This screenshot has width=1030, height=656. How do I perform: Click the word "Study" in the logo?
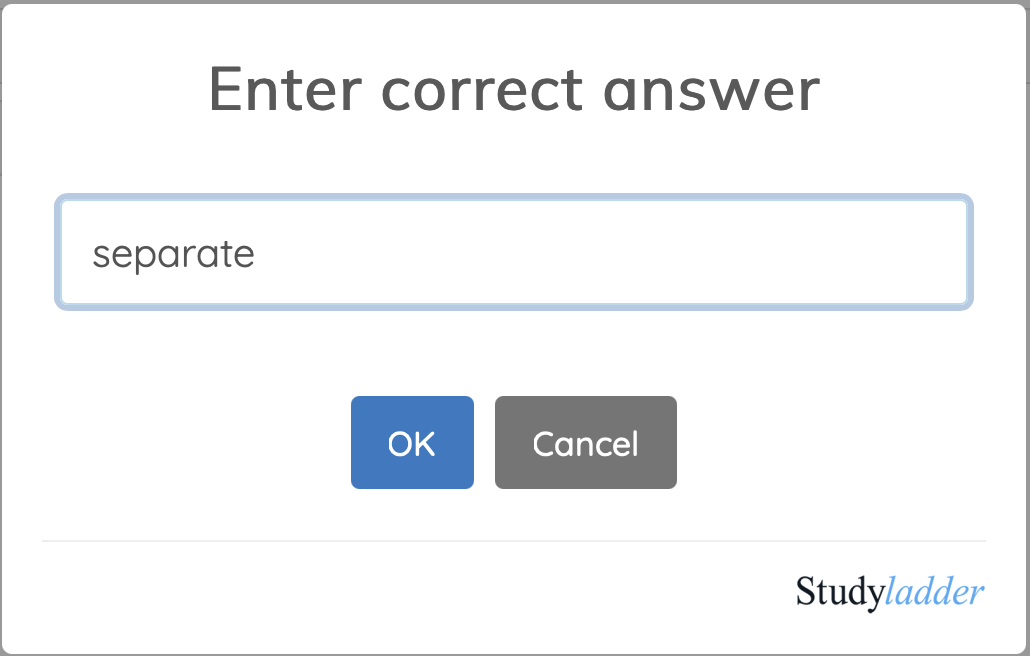(840, 591)
